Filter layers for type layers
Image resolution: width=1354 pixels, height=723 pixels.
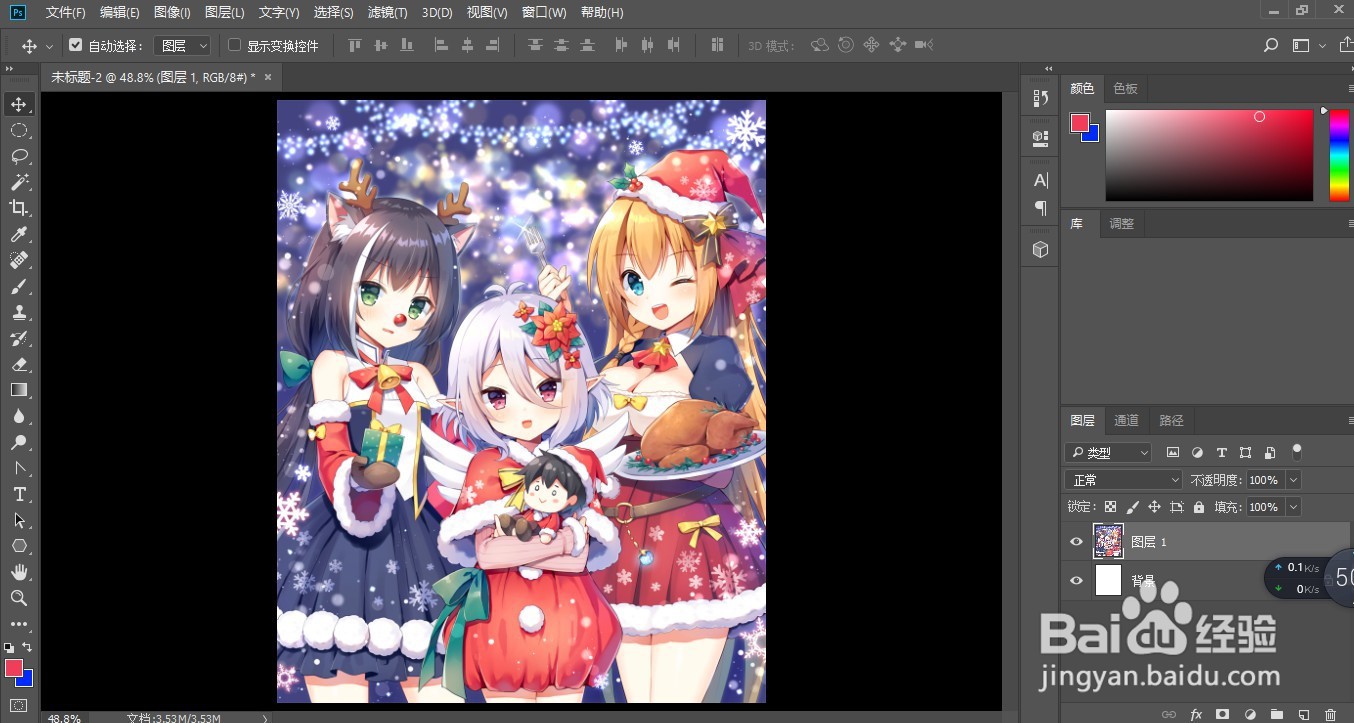1221,453
